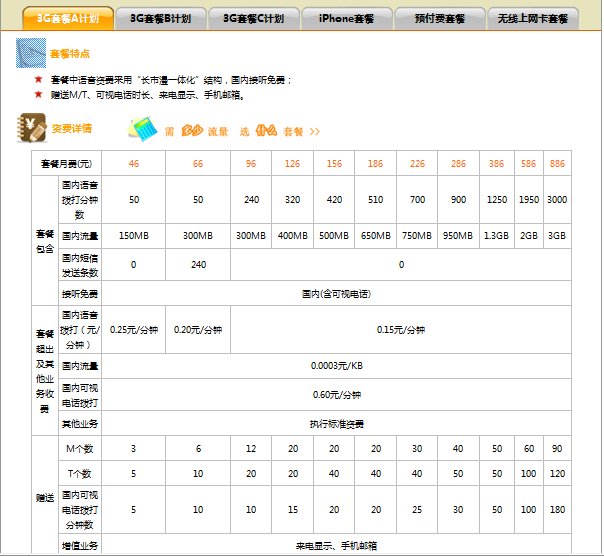Click the 1.3GB data cell

click(x=497, y=235)
